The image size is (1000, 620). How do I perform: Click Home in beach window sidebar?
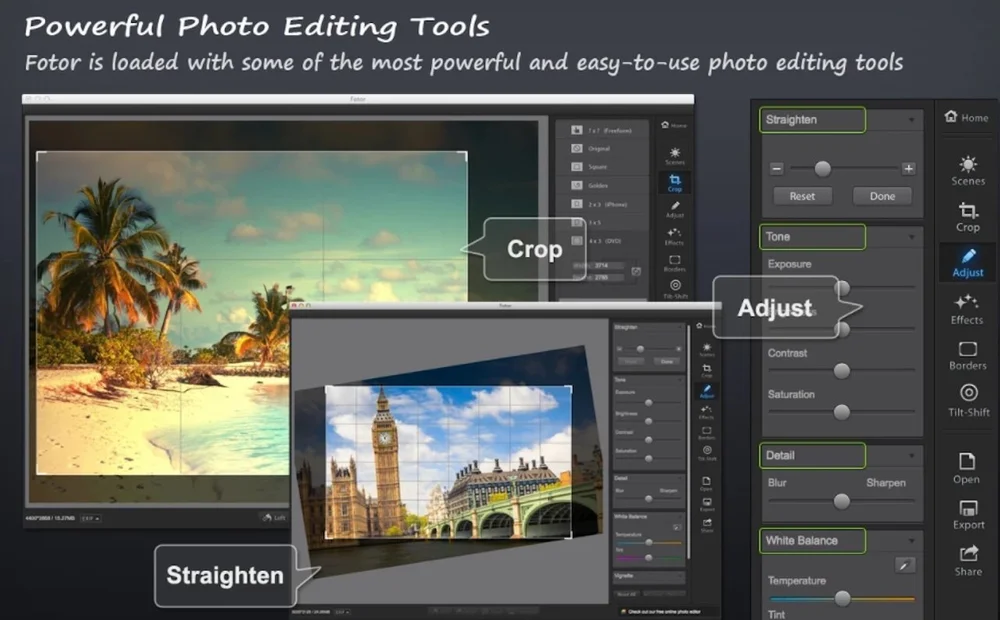(674, 125)
